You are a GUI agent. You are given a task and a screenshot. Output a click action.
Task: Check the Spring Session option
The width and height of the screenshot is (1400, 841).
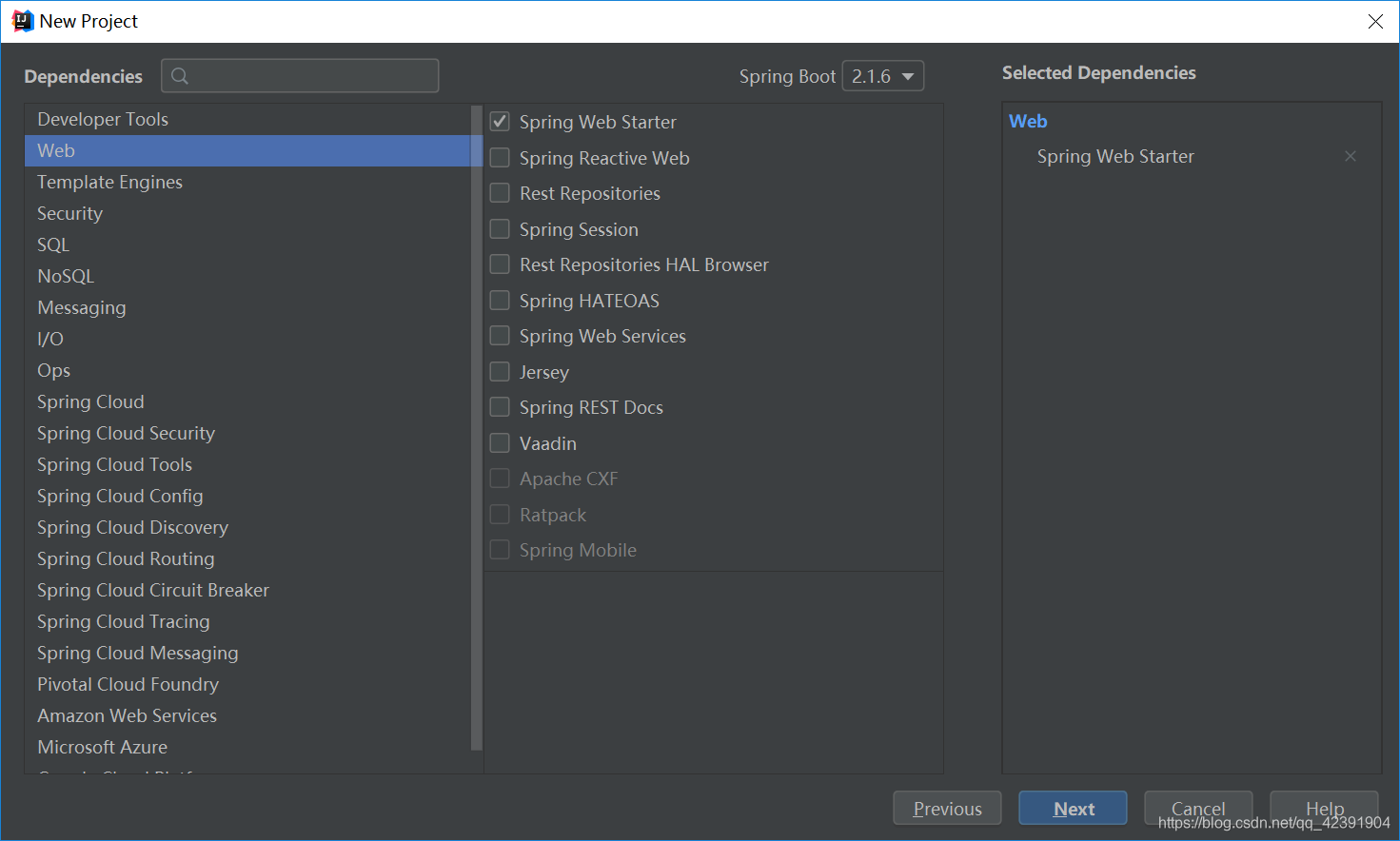tap(500, 228)
